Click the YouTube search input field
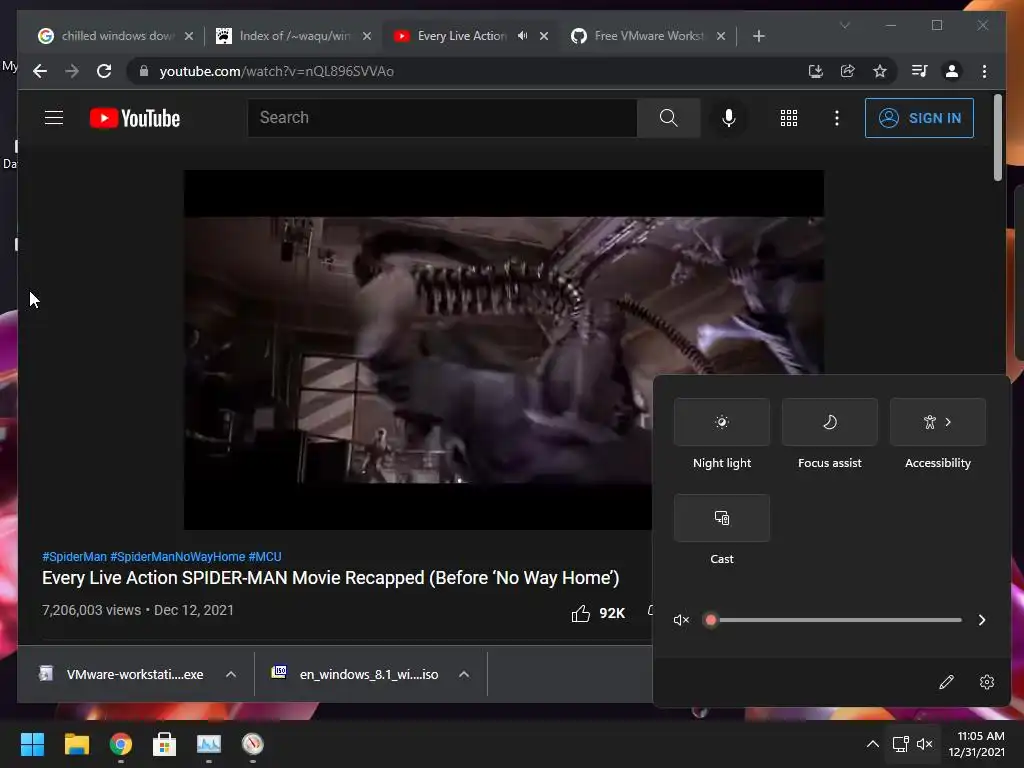The width and height of the screenshot is (1024, 768). pyautogui.click(x=442, y=118)
